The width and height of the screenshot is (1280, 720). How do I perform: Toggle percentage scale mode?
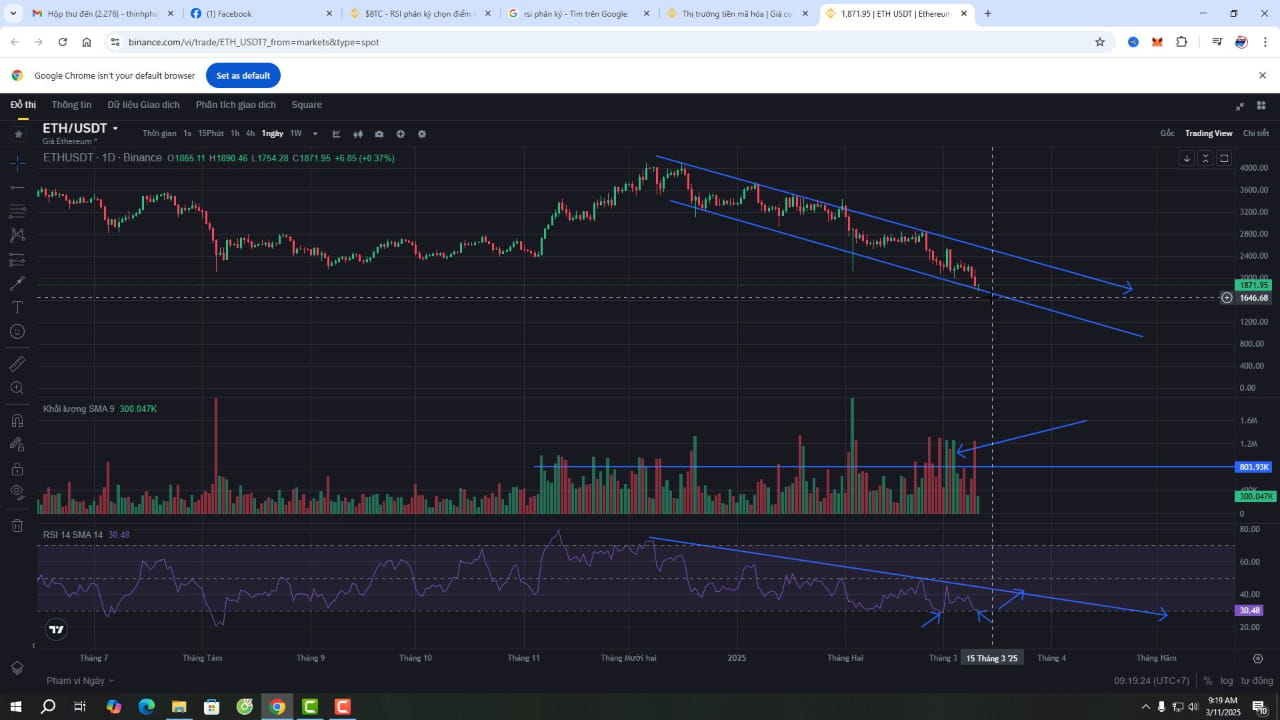coord(1205,680)
